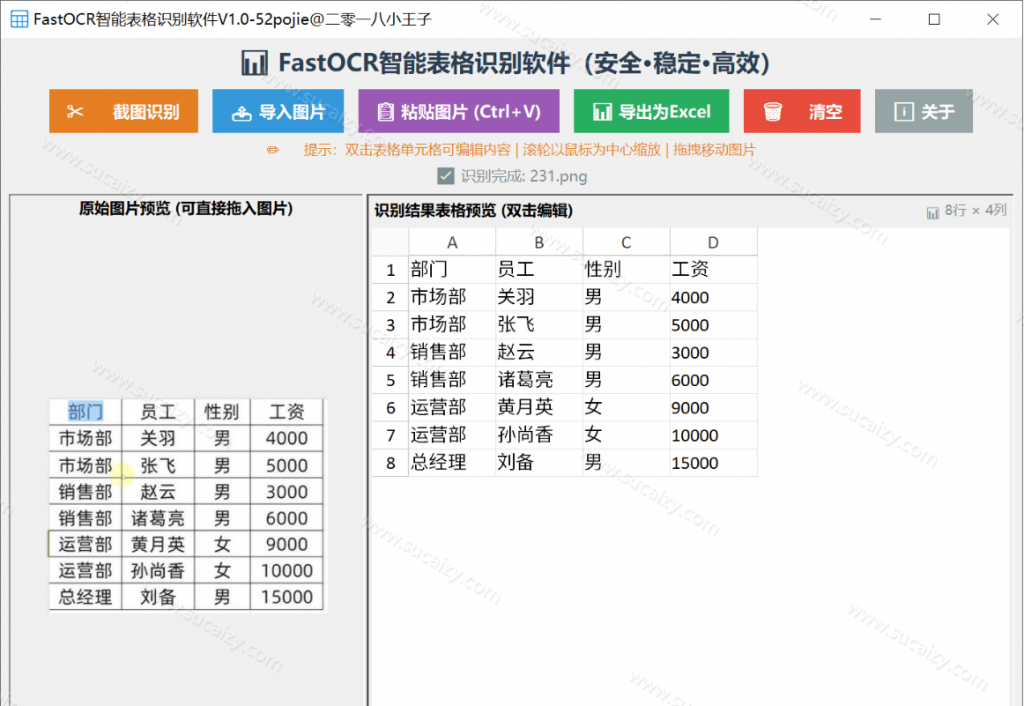1024x706 pixels.
Task: Click the 清空 button text
Action: 825,112
